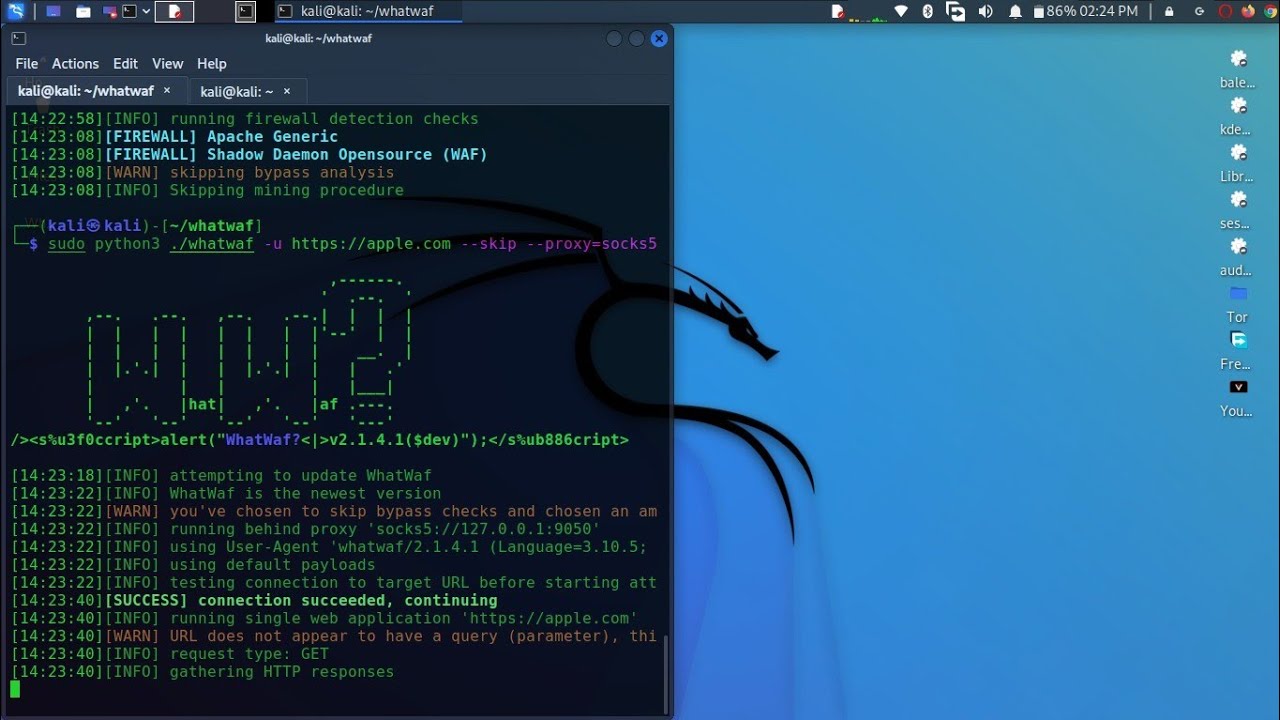
Task: Open the You... desktop shortcut
Action: [1238, 398]
